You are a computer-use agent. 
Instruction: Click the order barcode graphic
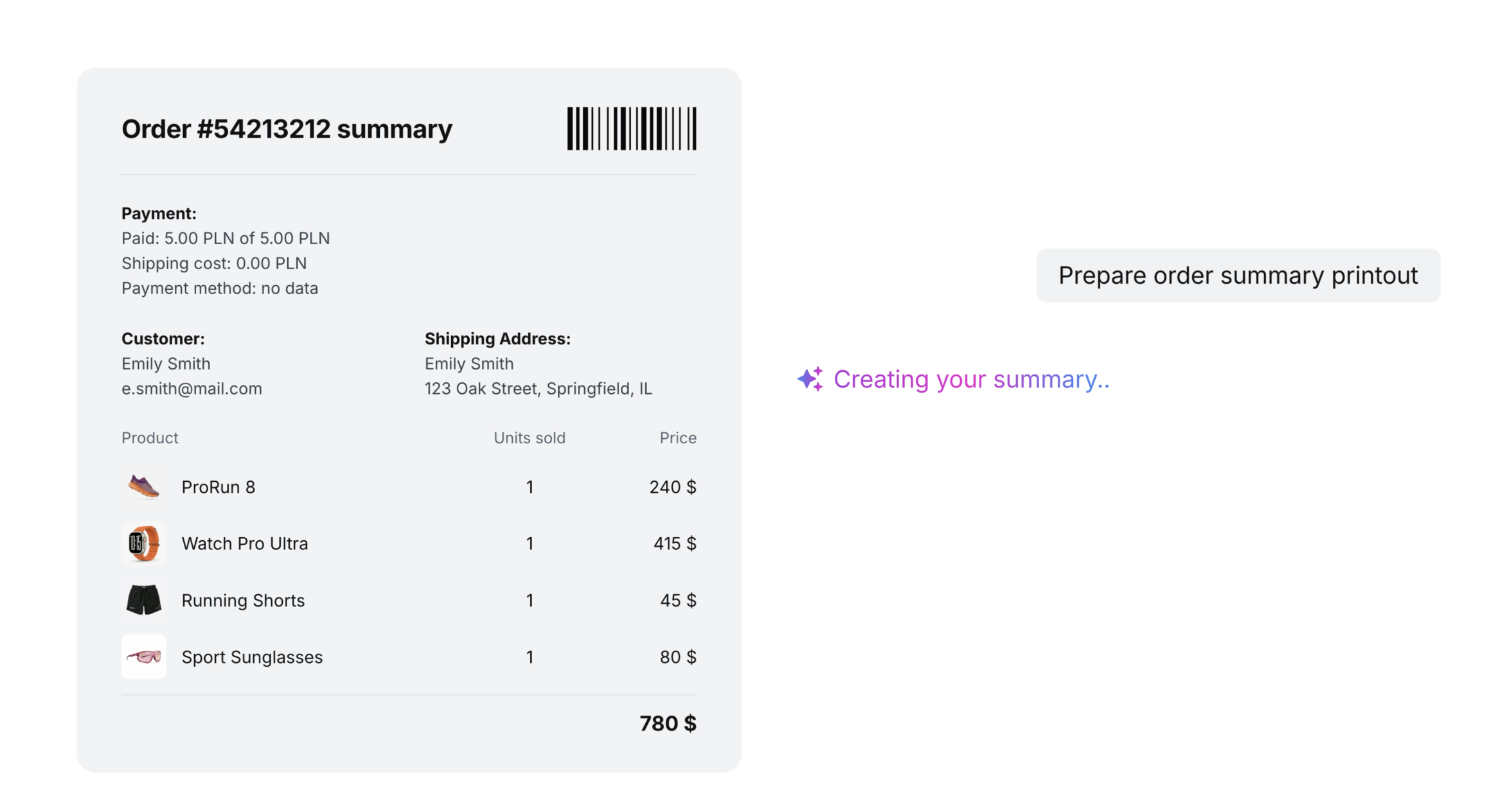tap(631, 128)
